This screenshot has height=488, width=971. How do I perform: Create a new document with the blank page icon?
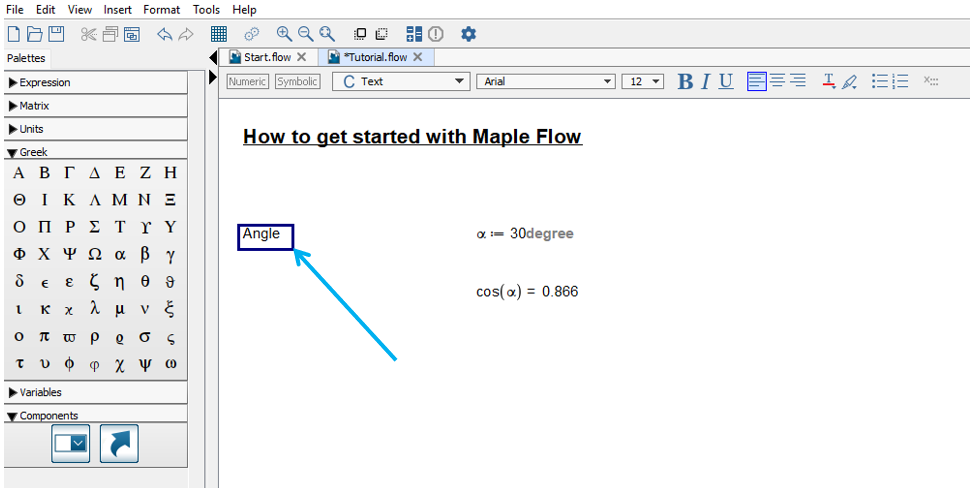coord(14,33)
